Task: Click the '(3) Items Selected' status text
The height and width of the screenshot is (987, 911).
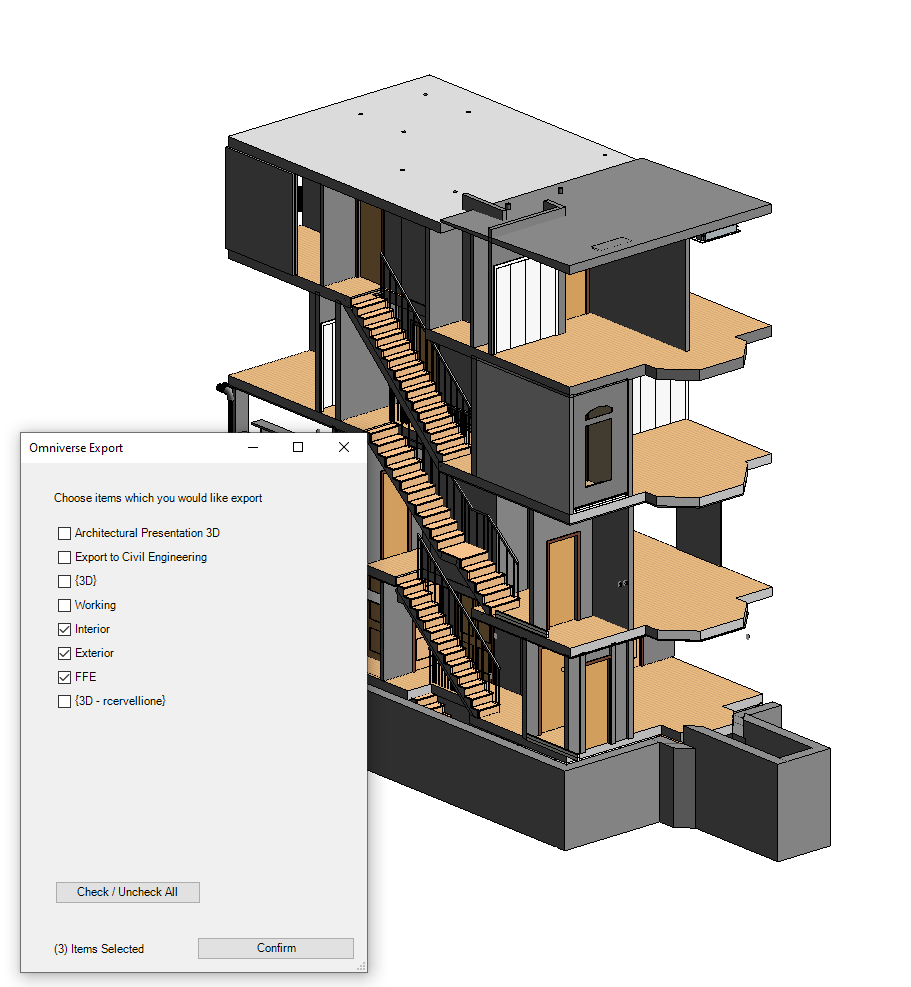Action: (x=99, y=949)
